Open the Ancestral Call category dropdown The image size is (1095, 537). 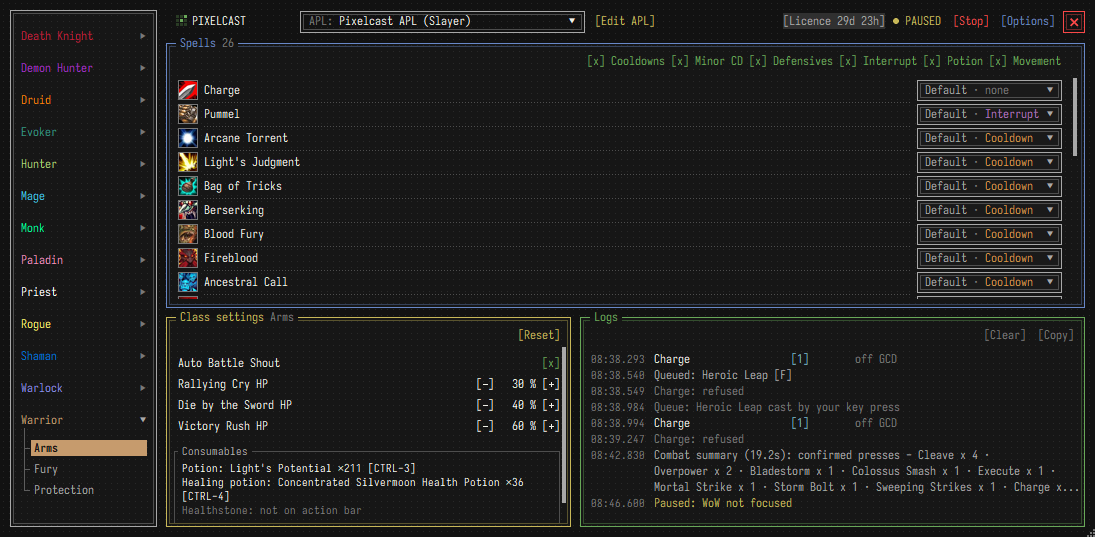point(990,282)
